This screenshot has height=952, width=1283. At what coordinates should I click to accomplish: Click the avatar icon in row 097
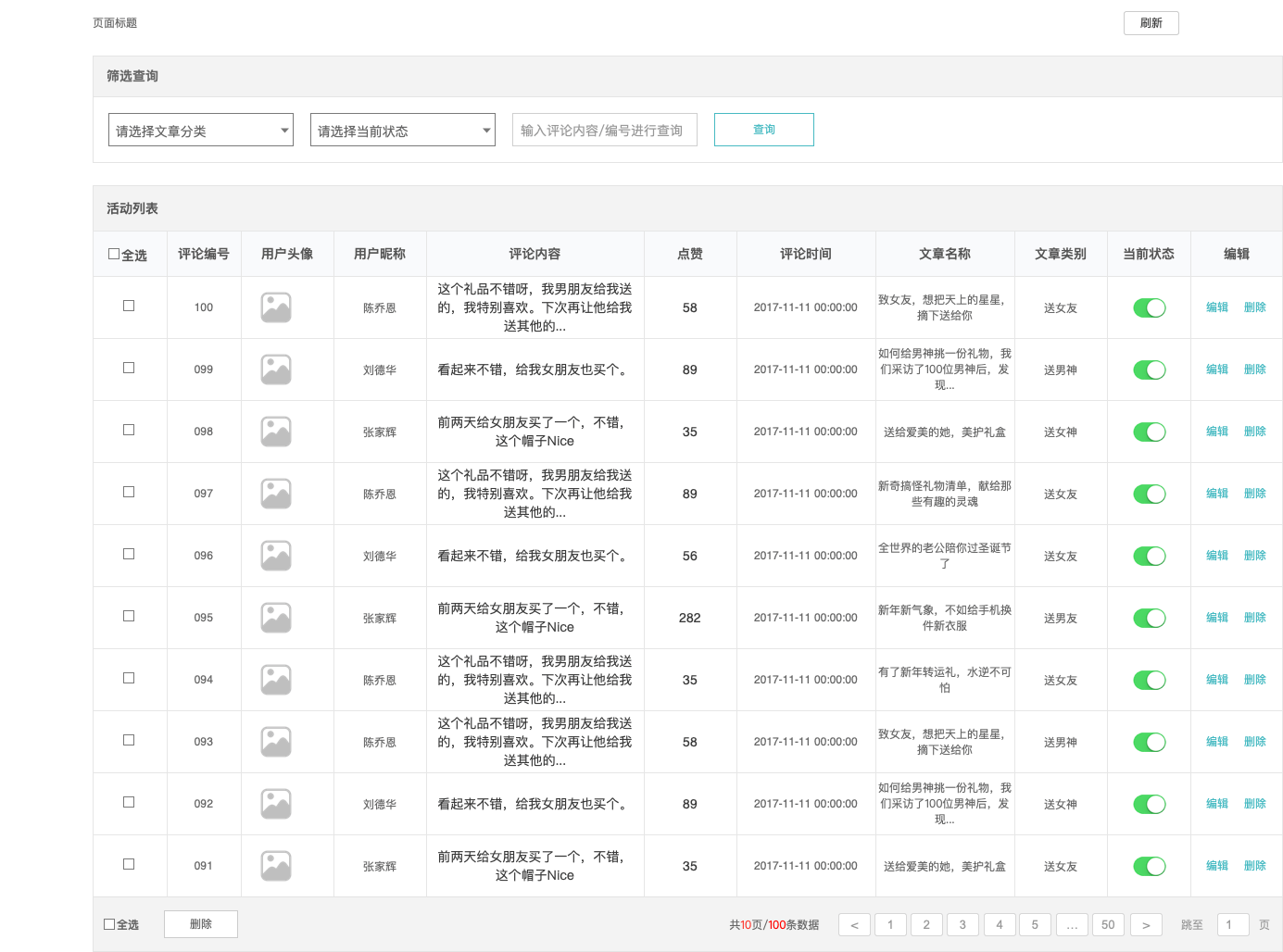point(275,493)
